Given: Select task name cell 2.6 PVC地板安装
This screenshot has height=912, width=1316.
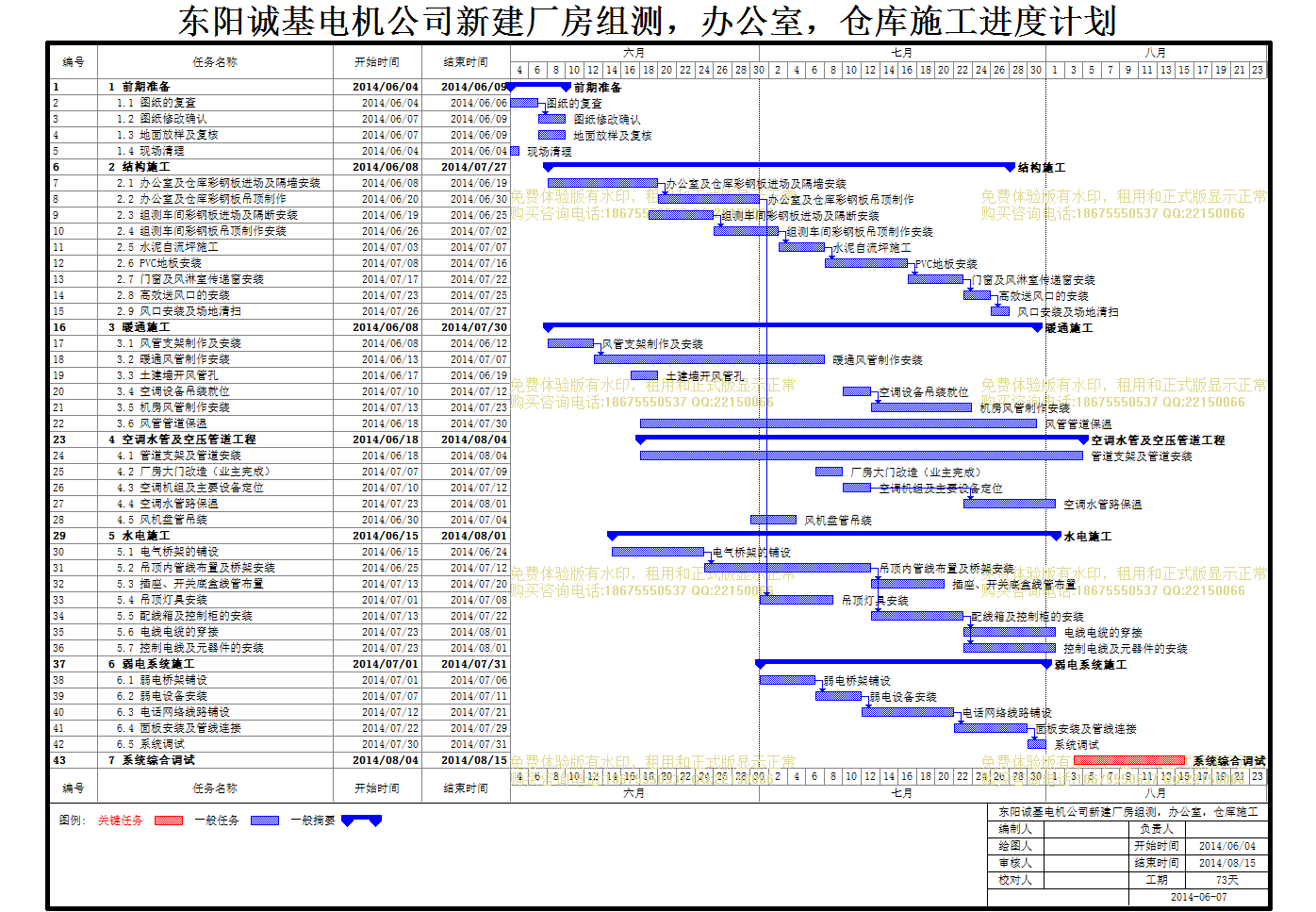Looking at the screenshot, I should [215, 263].
